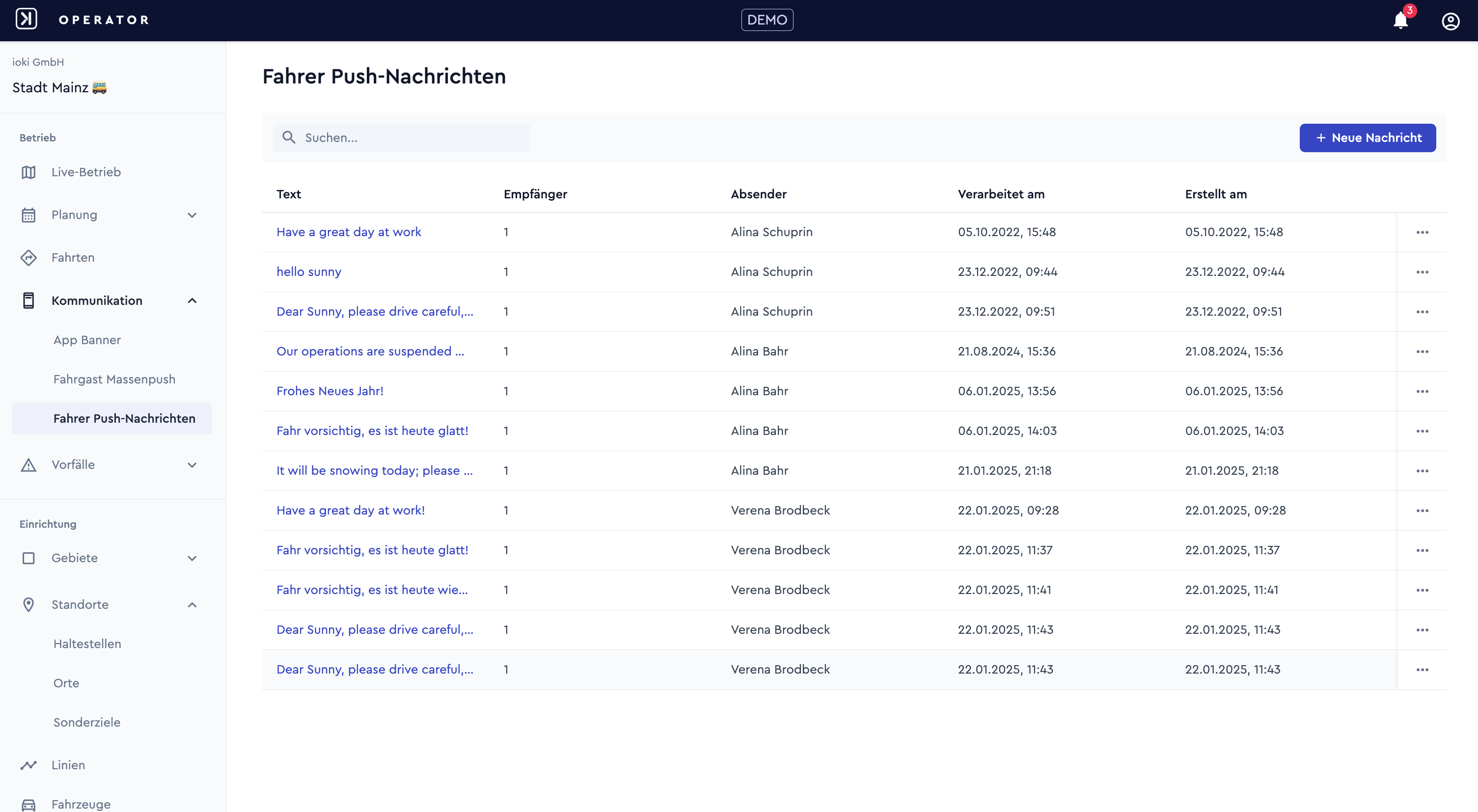Open the notifications bell
This screenshot has height=812, width=1478.
point(1400,21)
